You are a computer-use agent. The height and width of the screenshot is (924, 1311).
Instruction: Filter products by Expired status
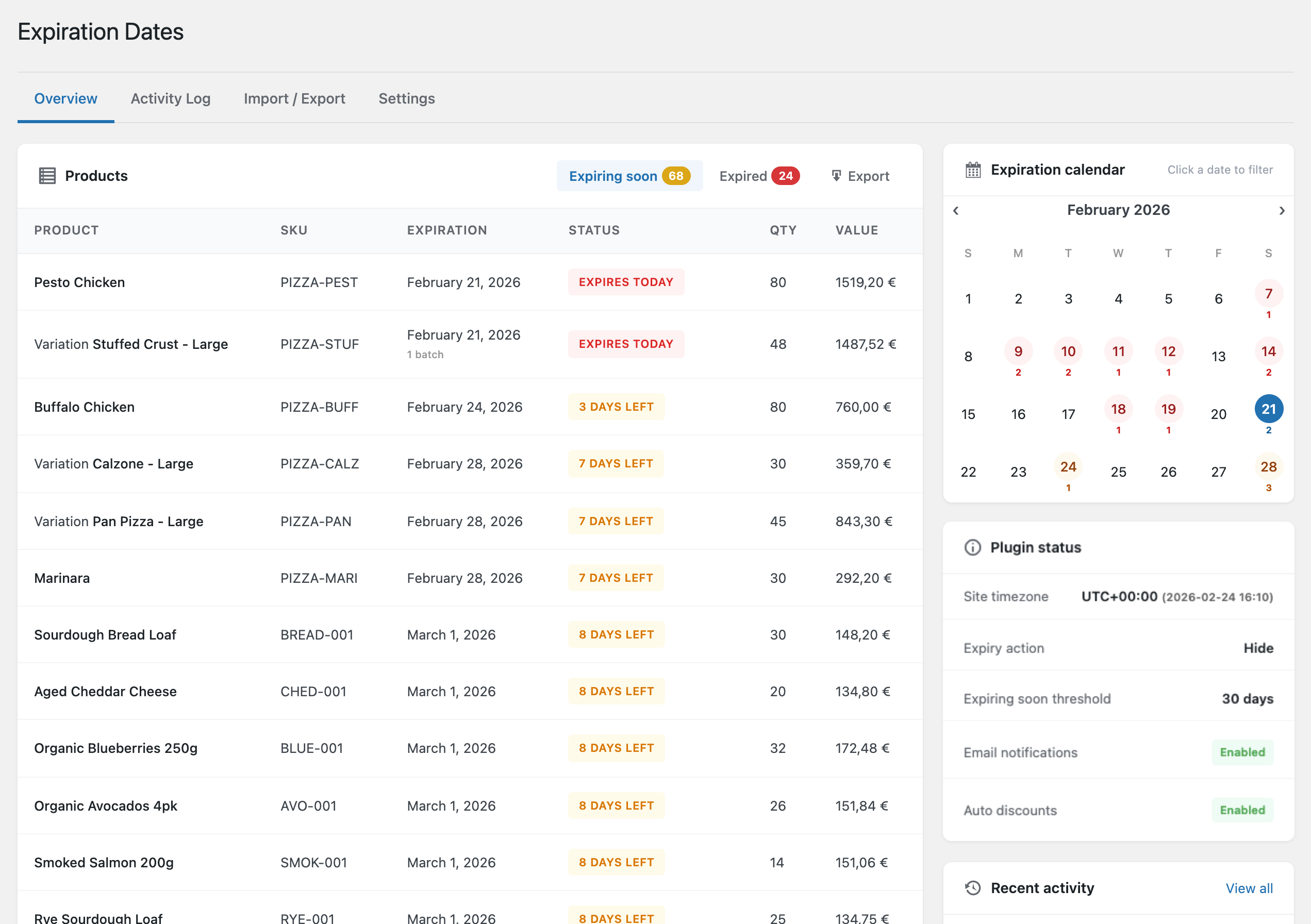(x=759, y=176)
